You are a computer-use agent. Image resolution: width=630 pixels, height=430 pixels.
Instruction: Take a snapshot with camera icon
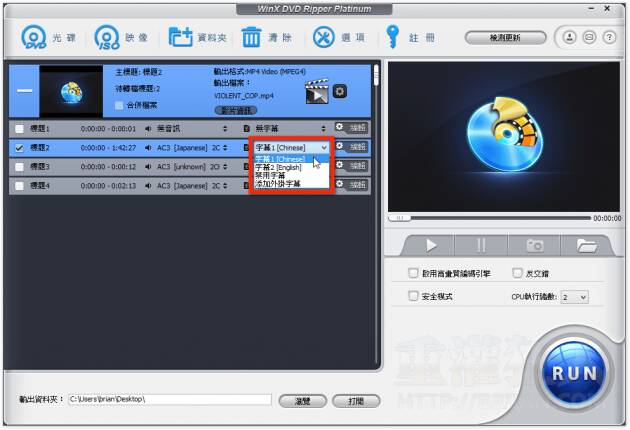click(534, 245)
